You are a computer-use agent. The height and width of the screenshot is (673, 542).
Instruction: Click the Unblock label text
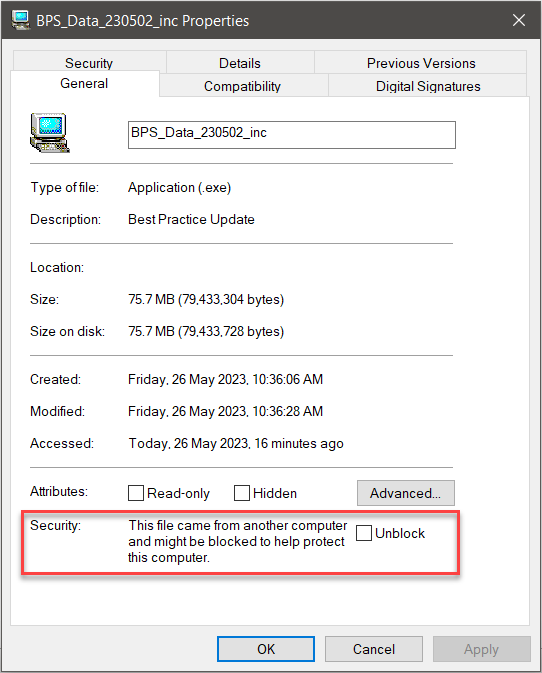click(x=400, y=533)
